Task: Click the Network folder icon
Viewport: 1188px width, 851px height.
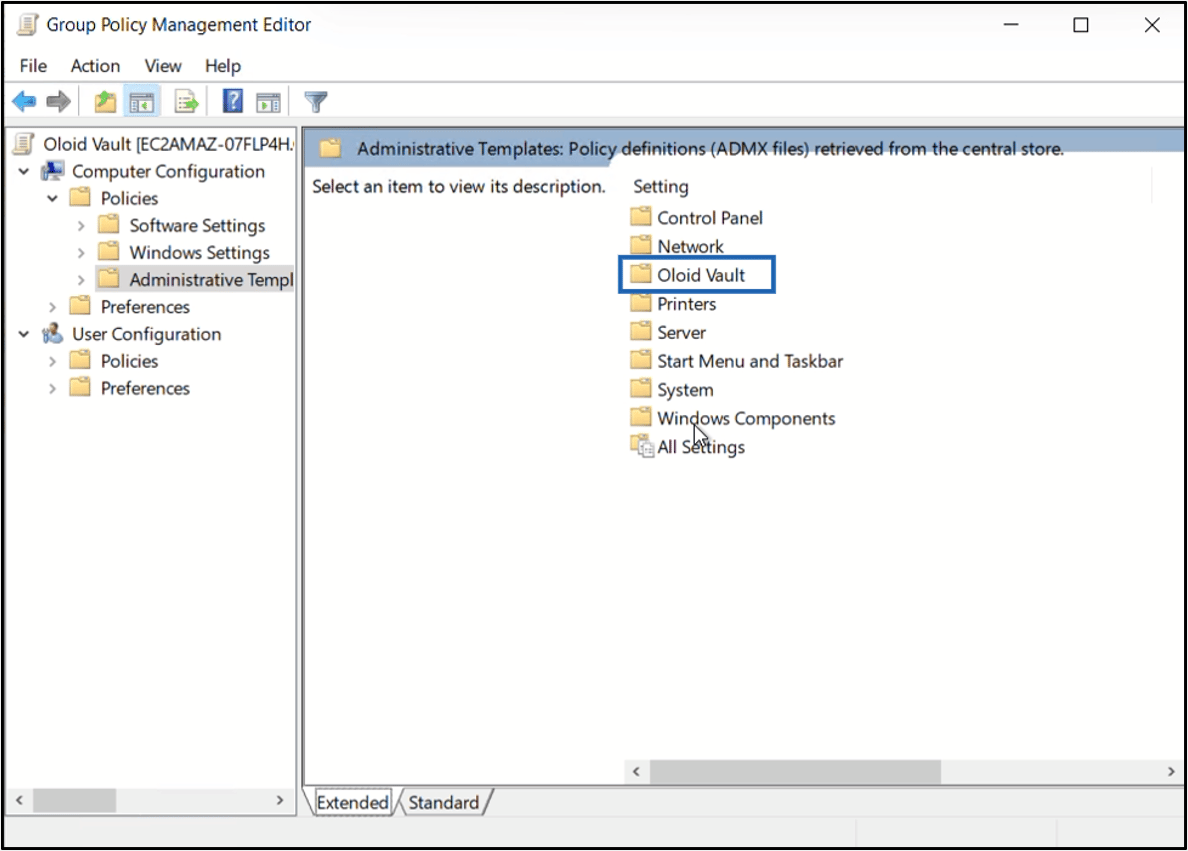Action: (641, 246)
